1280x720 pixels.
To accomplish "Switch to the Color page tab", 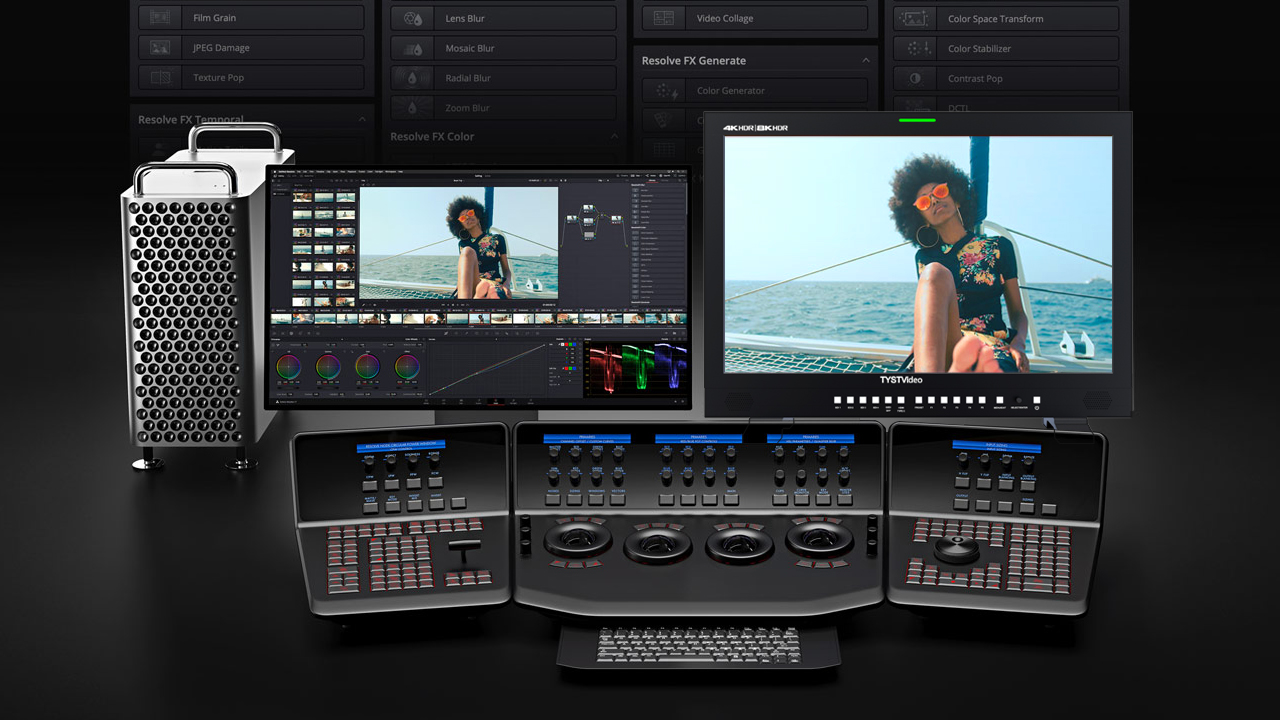I will pyautogui.click(x=495, y=402).
